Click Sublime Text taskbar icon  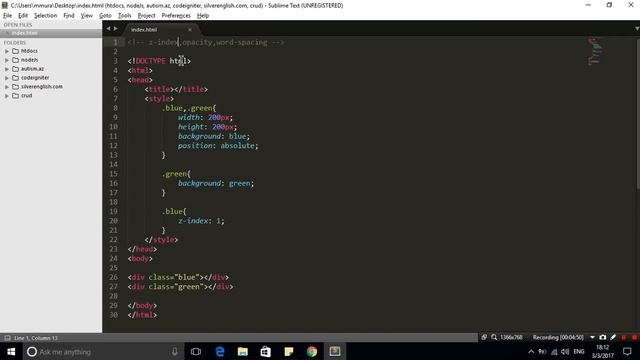pyautogui.click(x=335, y=351)
